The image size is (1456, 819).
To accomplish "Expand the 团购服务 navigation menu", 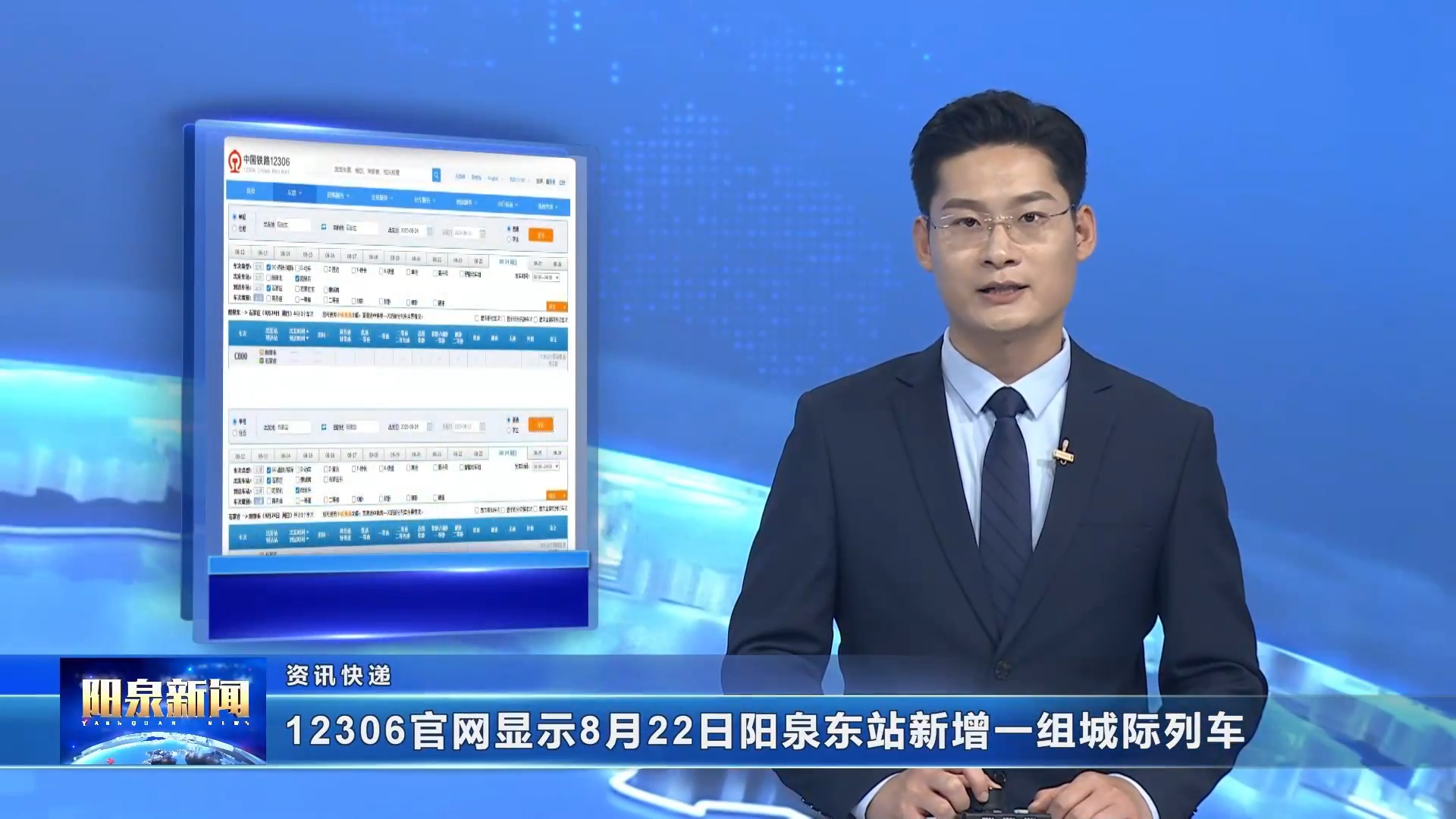I will [x=337, y=196].
